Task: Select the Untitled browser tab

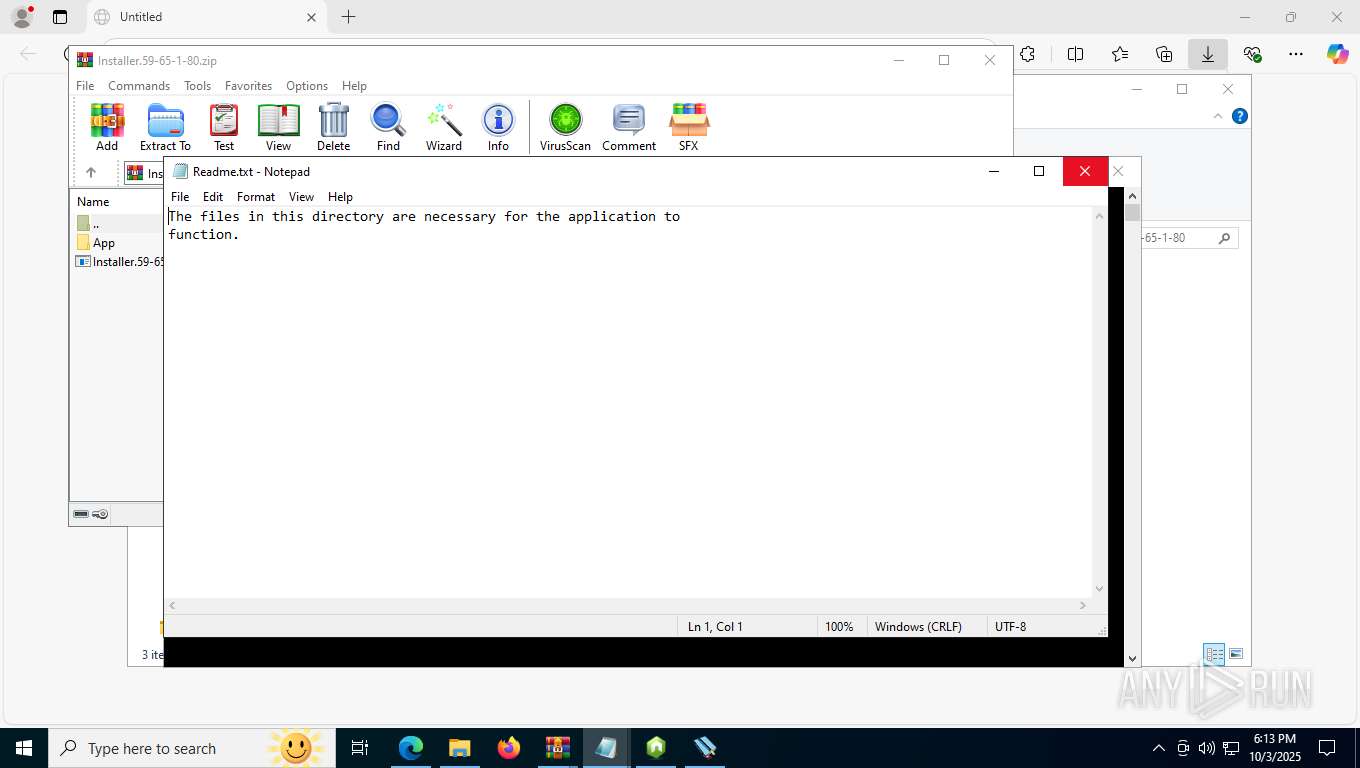Action: (205, 17)
